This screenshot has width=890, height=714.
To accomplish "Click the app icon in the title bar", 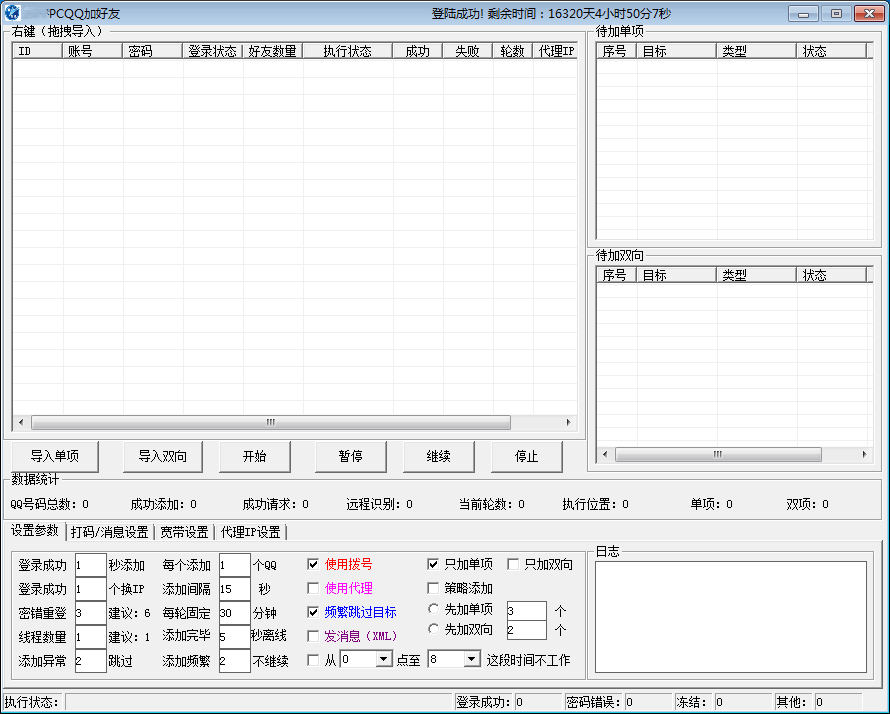I will click(12, 12).
